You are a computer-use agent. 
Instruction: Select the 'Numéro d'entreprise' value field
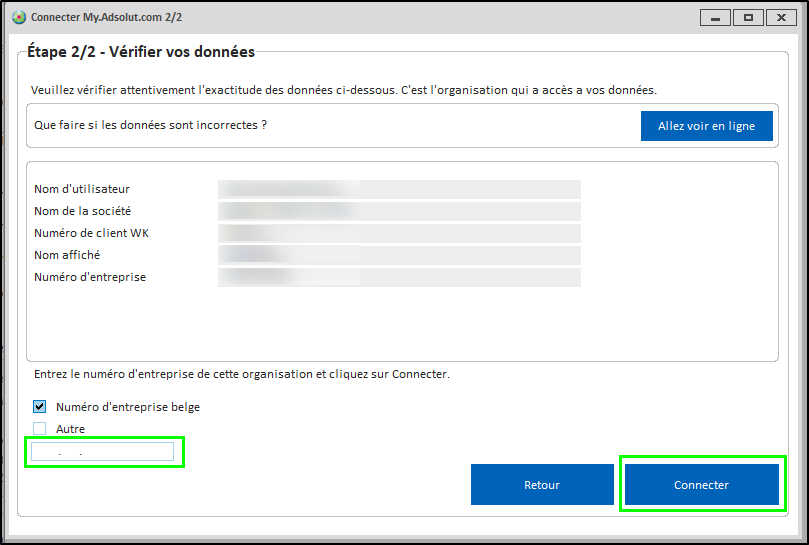point(399,277)
